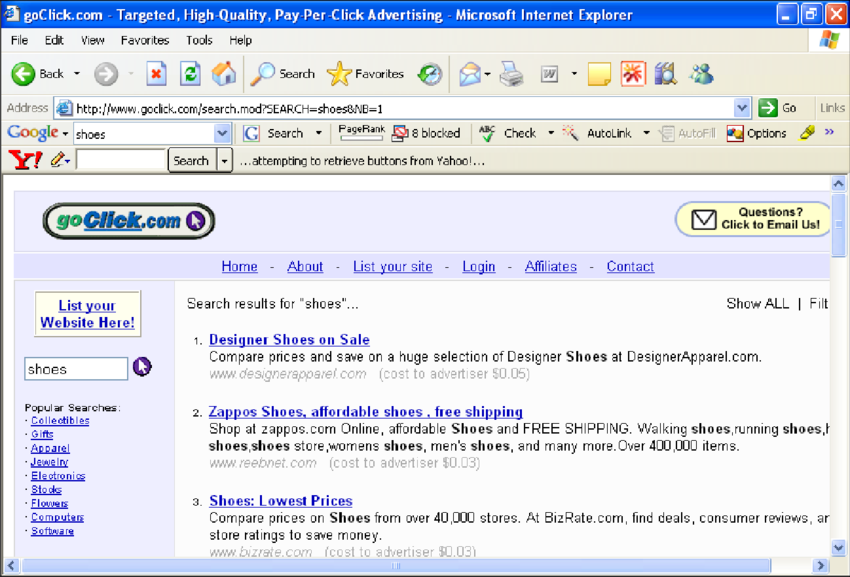The height and width of the screenshot is (577, 850).
Task: Open Zappos Shoes free shipping result
Action: [365, 412]
